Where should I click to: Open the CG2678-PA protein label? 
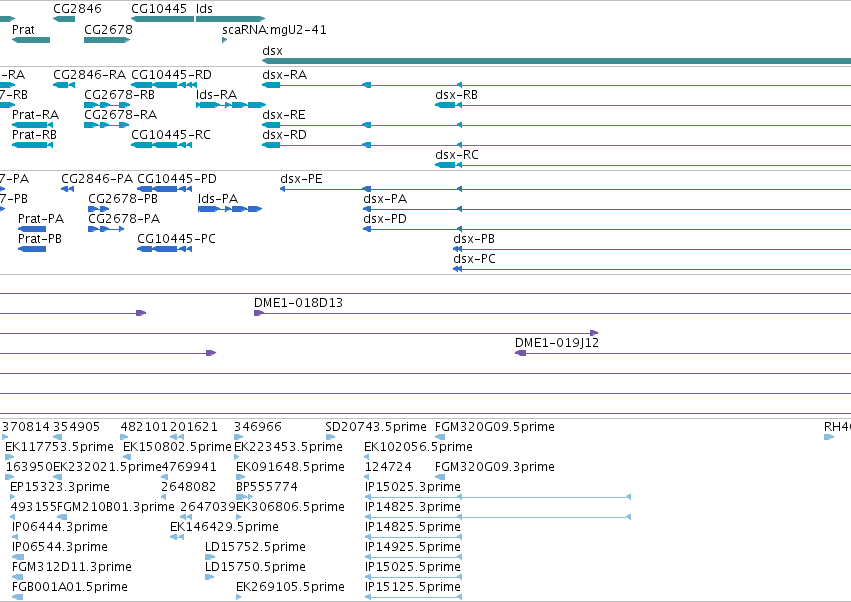(124, 219)
